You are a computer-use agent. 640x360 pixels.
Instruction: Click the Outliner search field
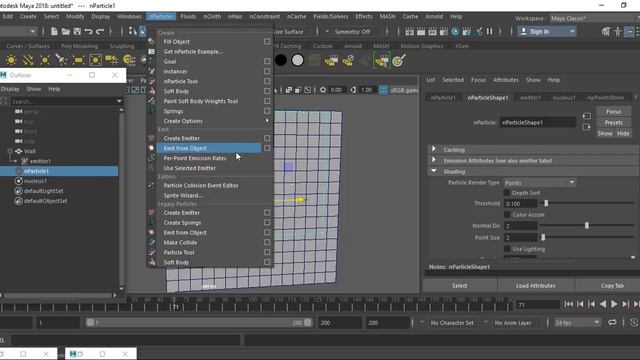(x=63, y=101)
